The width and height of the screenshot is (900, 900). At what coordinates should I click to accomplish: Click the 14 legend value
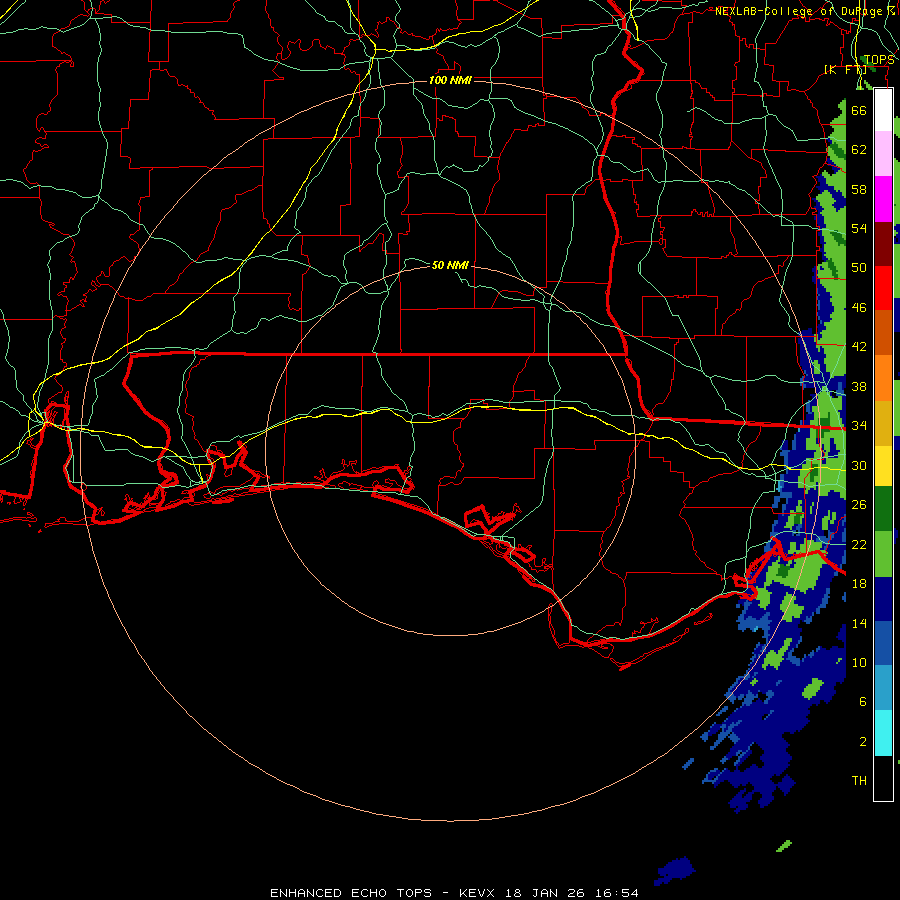859,623
